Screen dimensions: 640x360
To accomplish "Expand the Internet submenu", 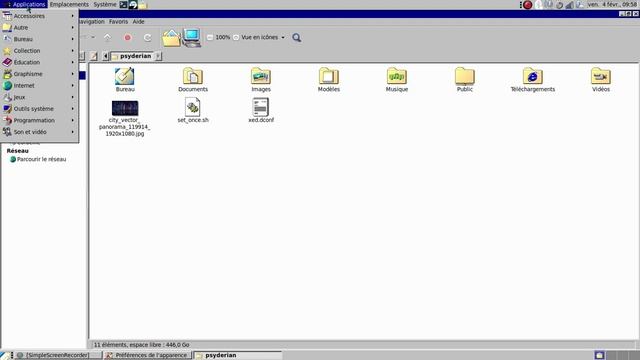I will point(39,86).
